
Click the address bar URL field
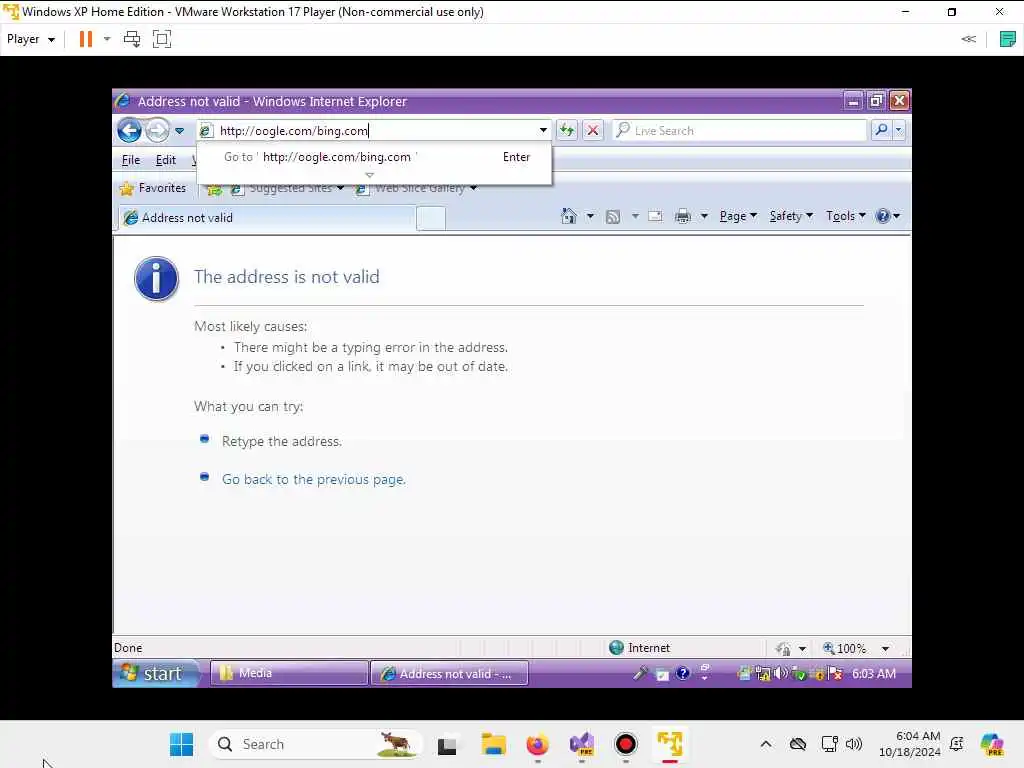[x=373, y=131]
